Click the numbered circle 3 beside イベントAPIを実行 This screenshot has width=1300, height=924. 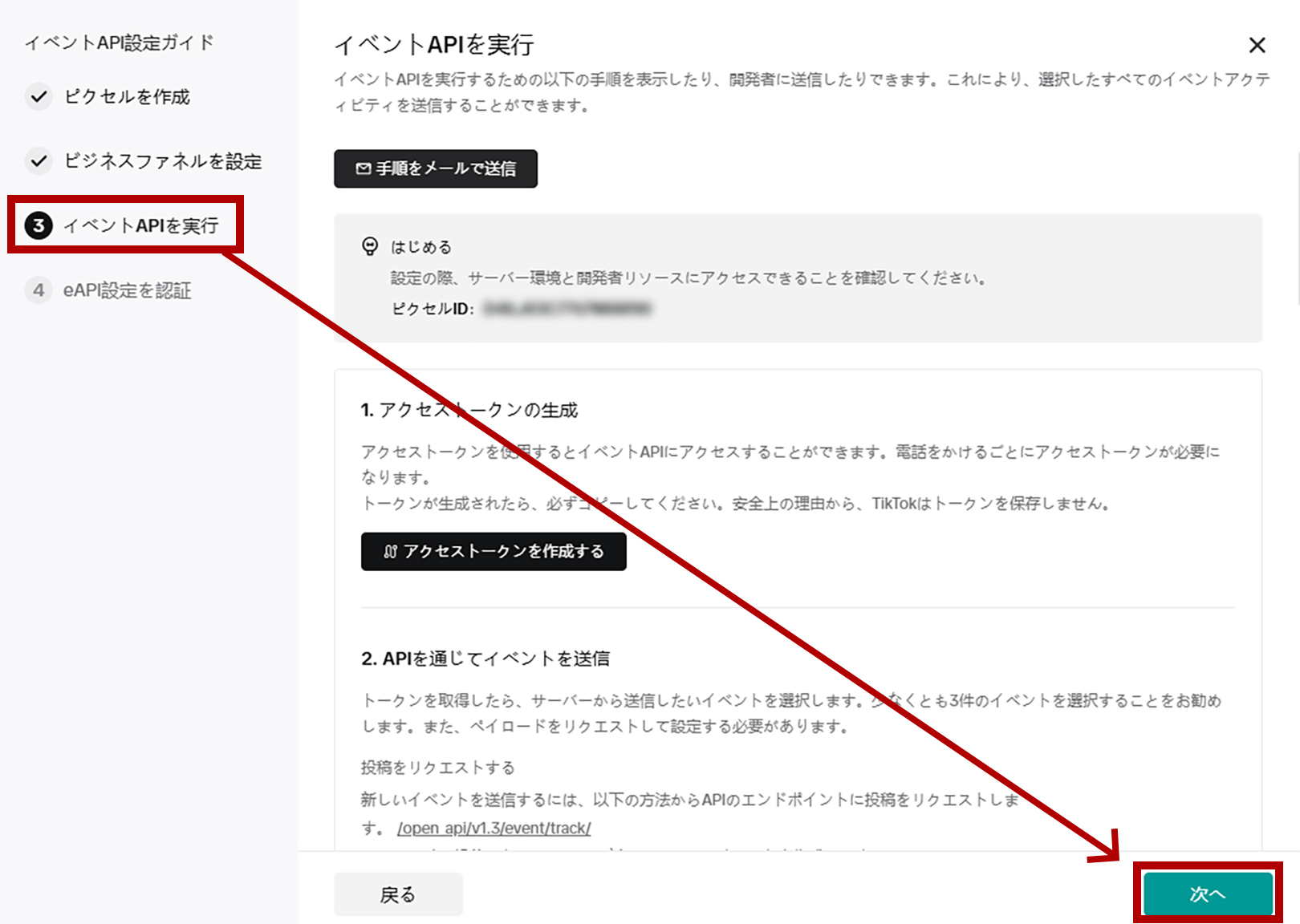click(x=39, y=225)
